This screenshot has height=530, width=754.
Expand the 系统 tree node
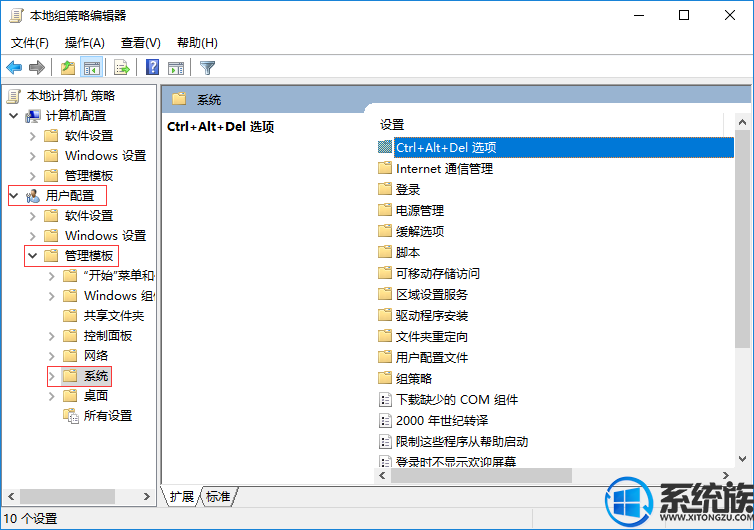[x=51, y=376]
